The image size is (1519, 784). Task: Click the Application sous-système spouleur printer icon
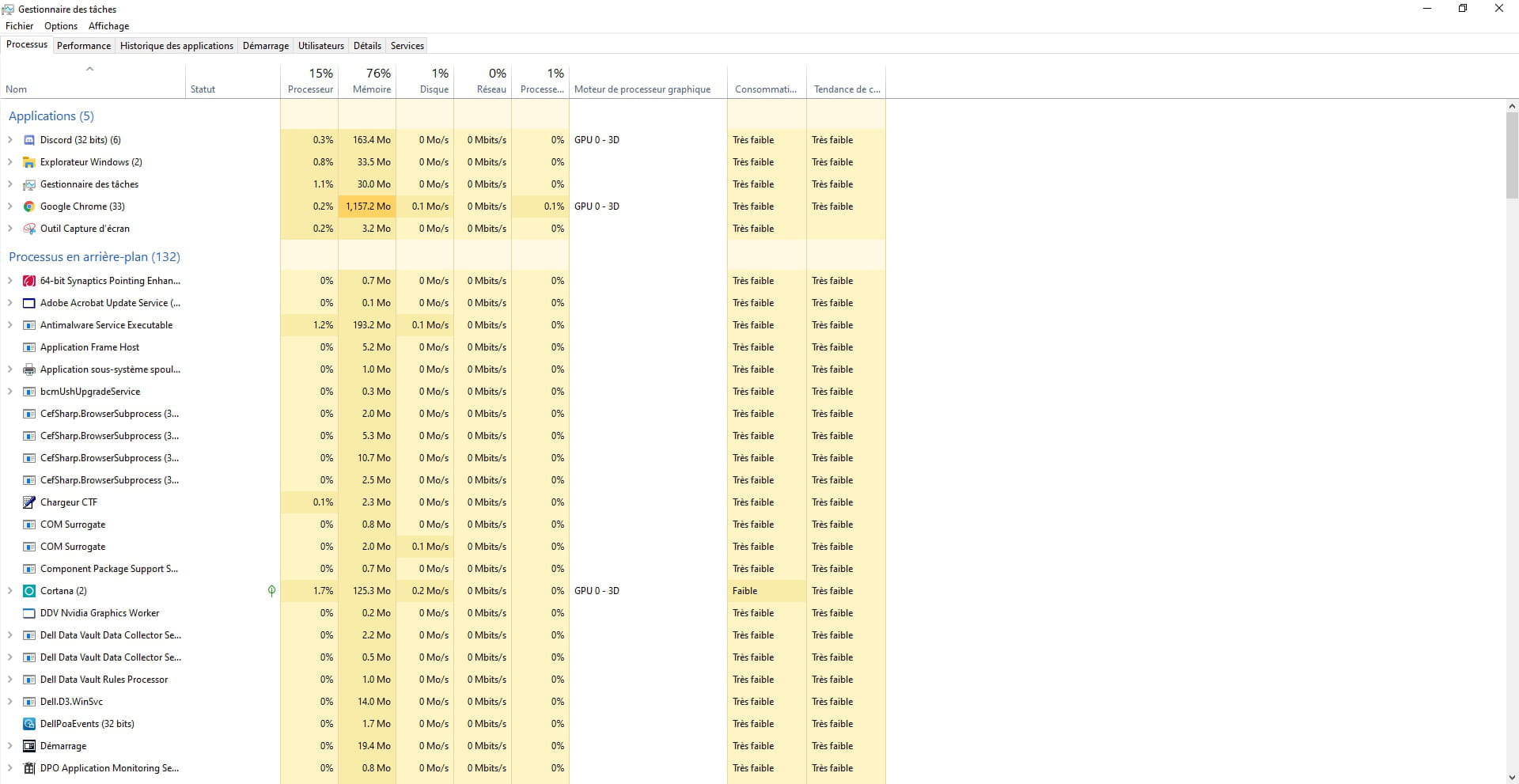[29, 369]
